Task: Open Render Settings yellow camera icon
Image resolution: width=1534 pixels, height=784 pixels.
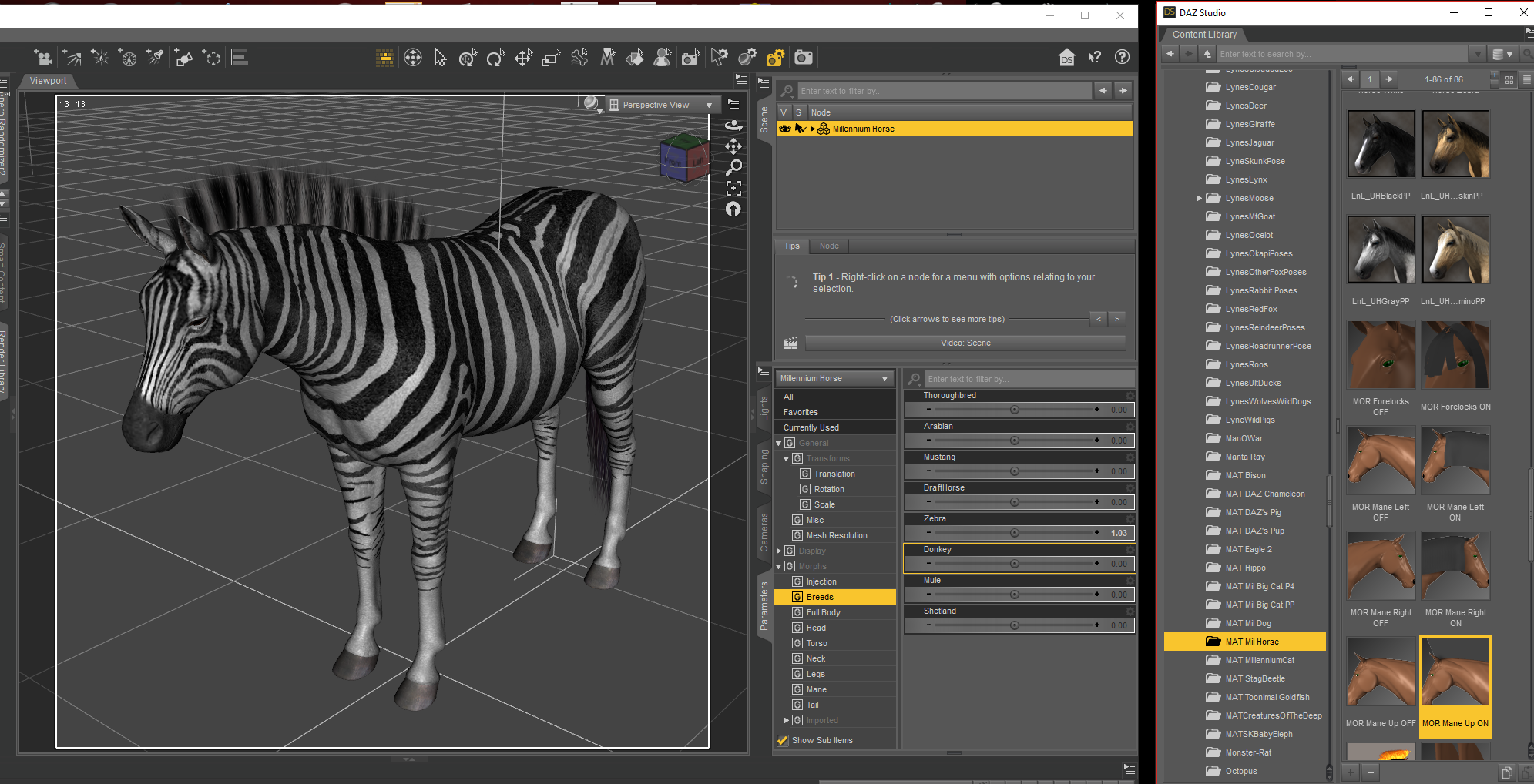Action: [x=775, y=58]
